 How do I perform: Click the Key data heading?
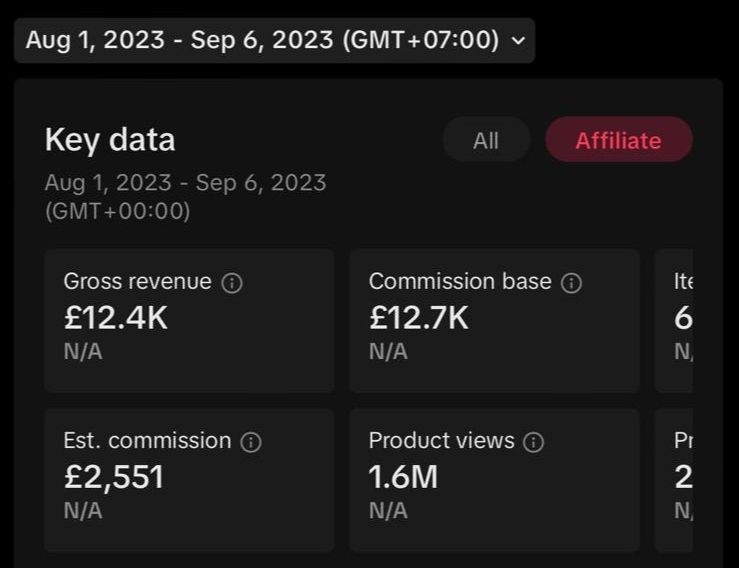110,140
